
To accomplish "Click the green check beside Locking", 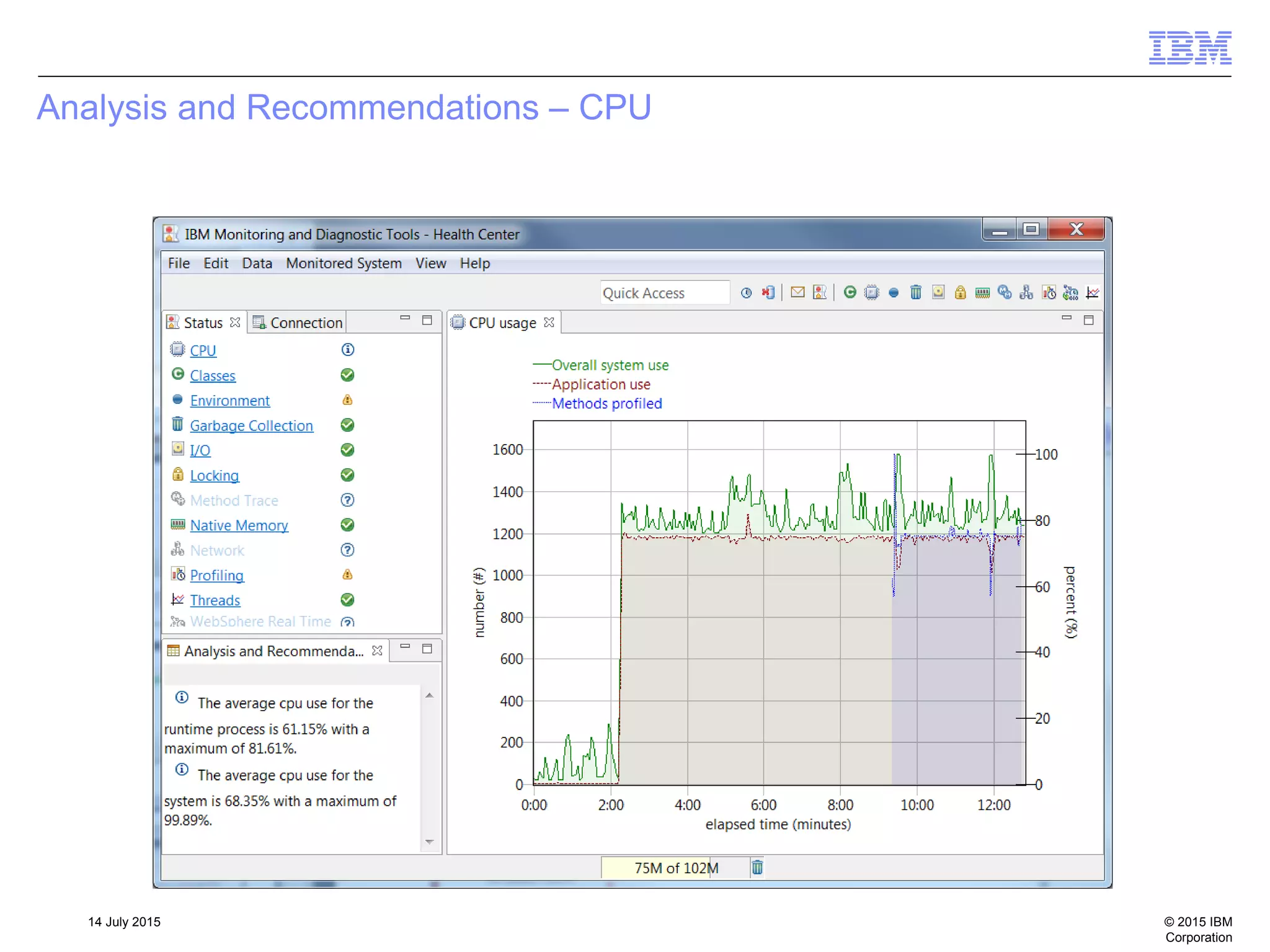I will (348, 475).
